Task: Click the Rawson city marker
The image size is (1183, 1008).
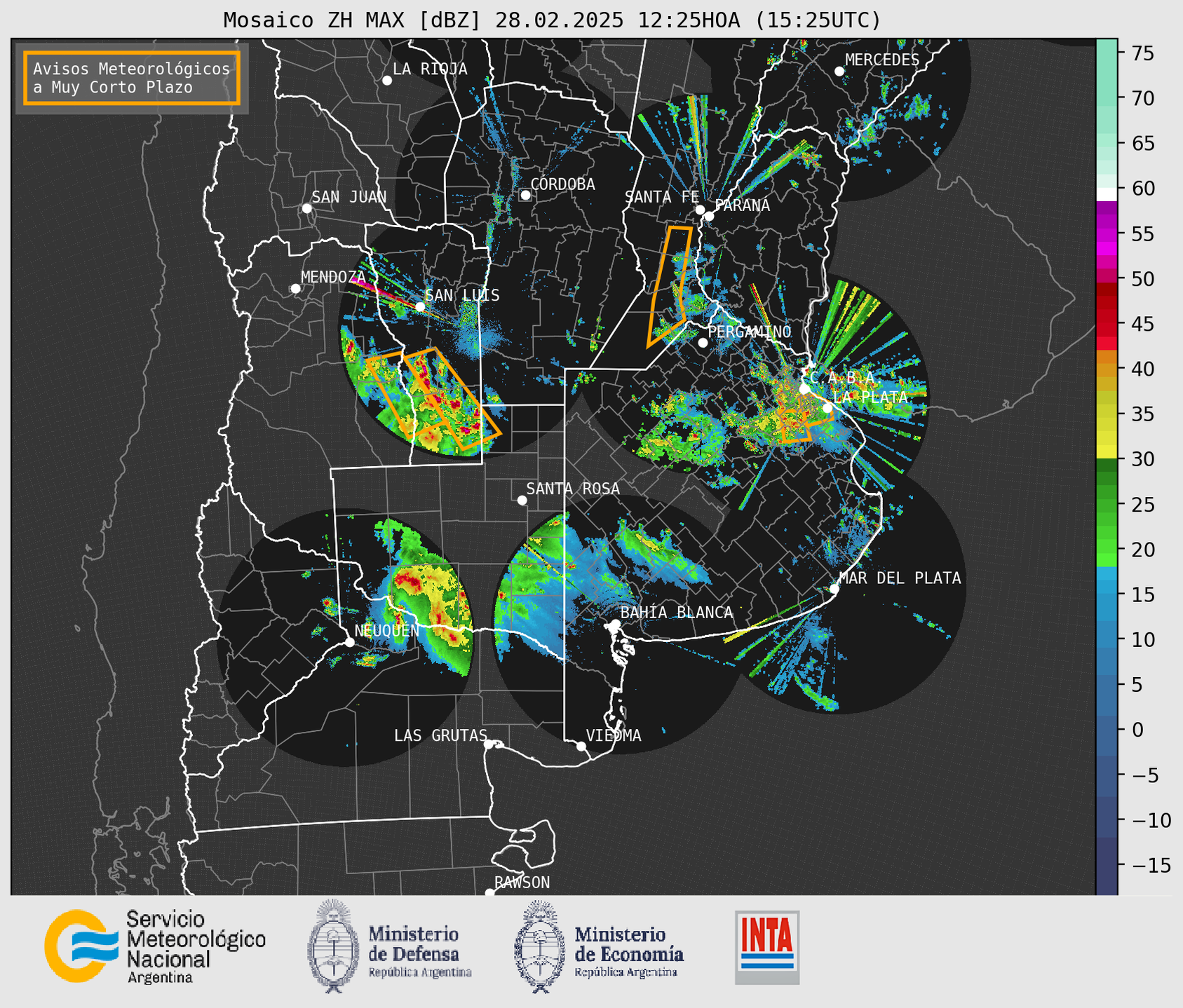Action: click(489, 892)
